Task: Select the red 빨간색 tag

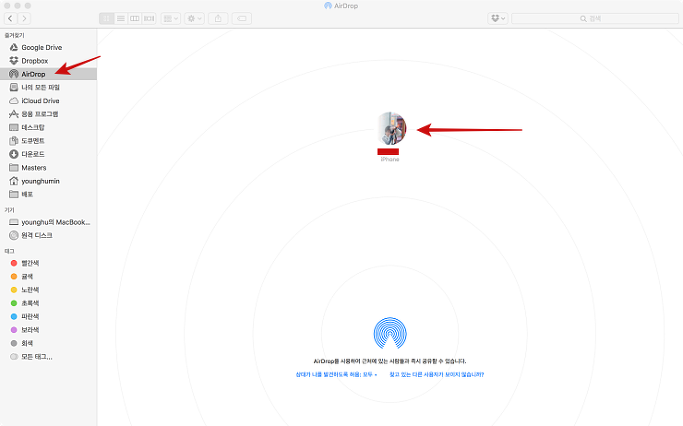Action: 48,263
